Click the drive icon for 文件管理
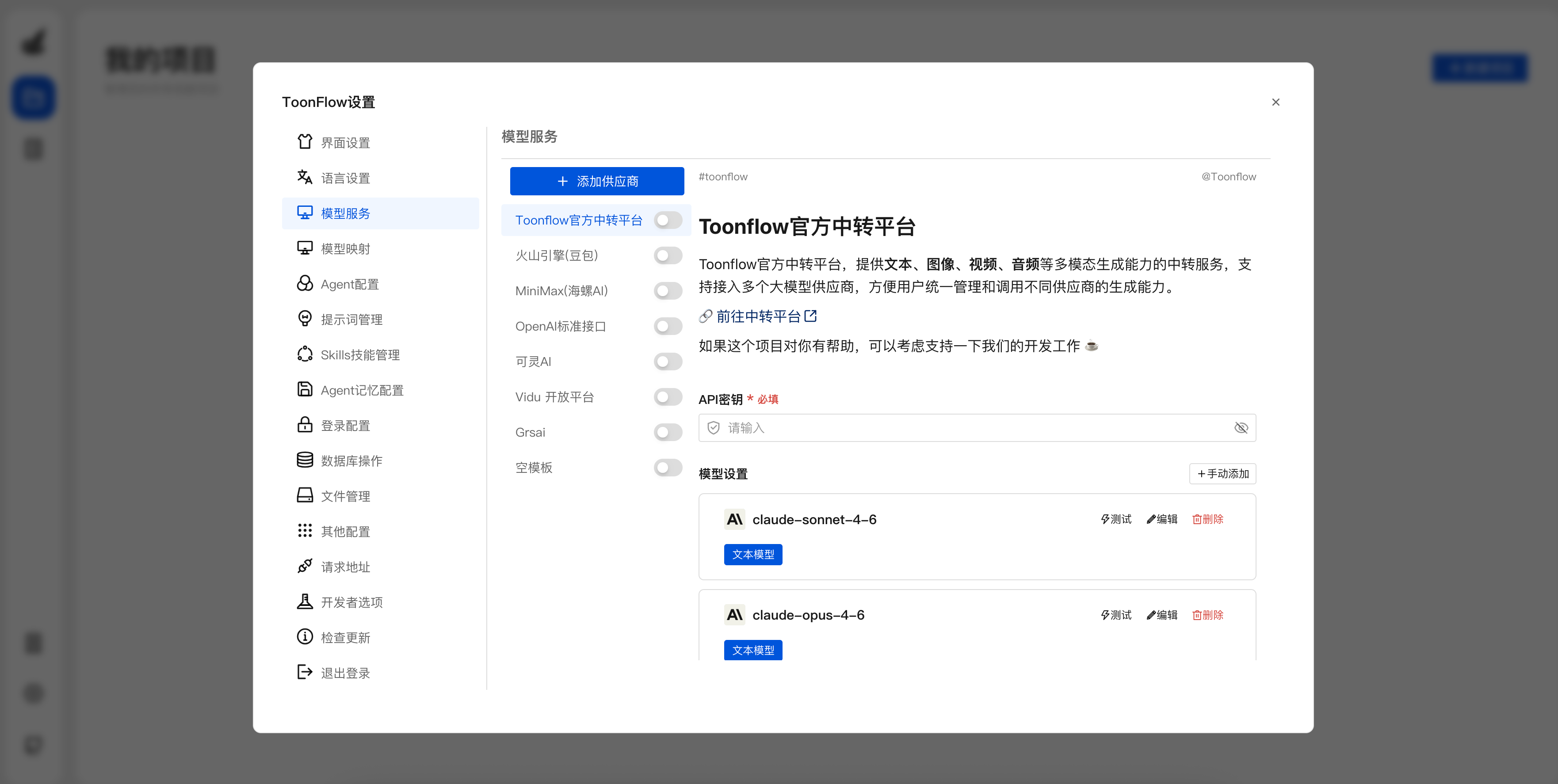 pos(305,496)
